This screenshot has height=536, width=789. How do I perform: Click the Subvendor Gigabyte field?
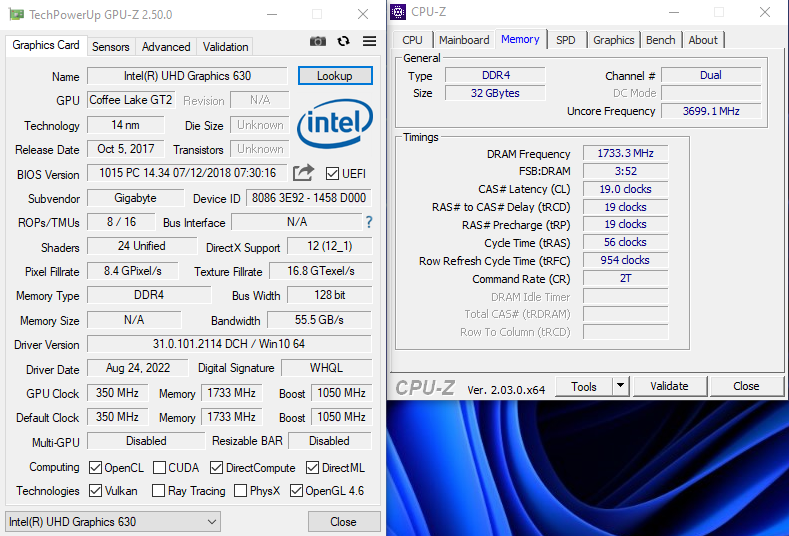tap(135, 198)
